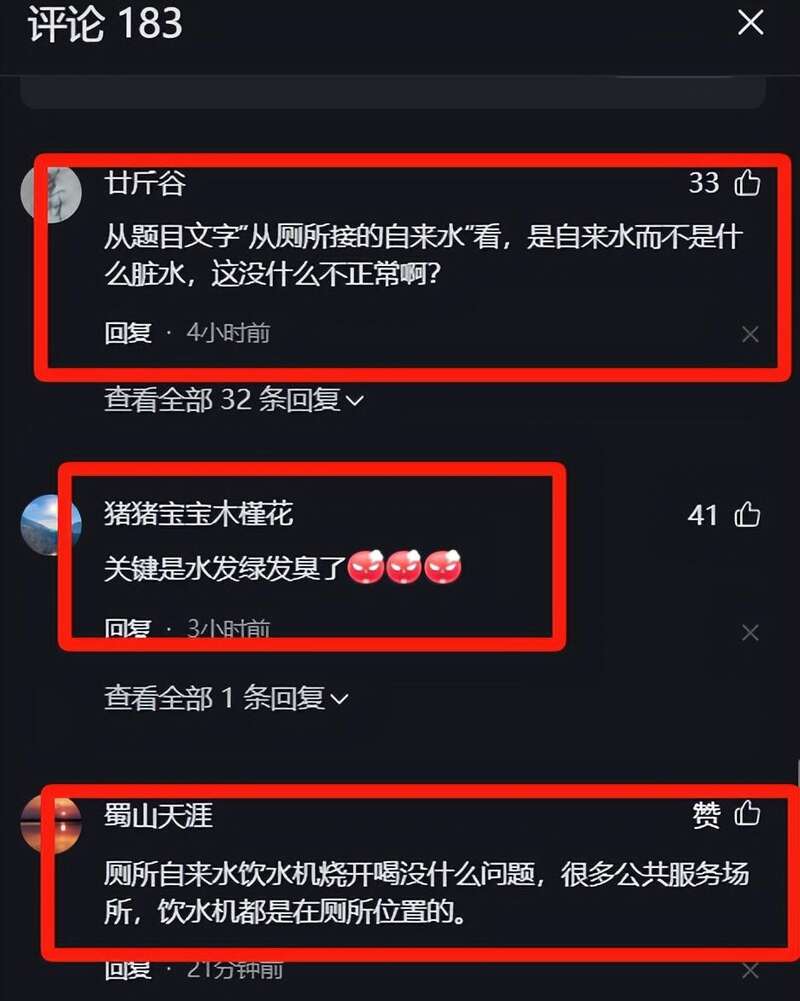Dismiss 廿斤谷's comment with small x
This screenshot has height=1001, width=800.
(750, 334)
